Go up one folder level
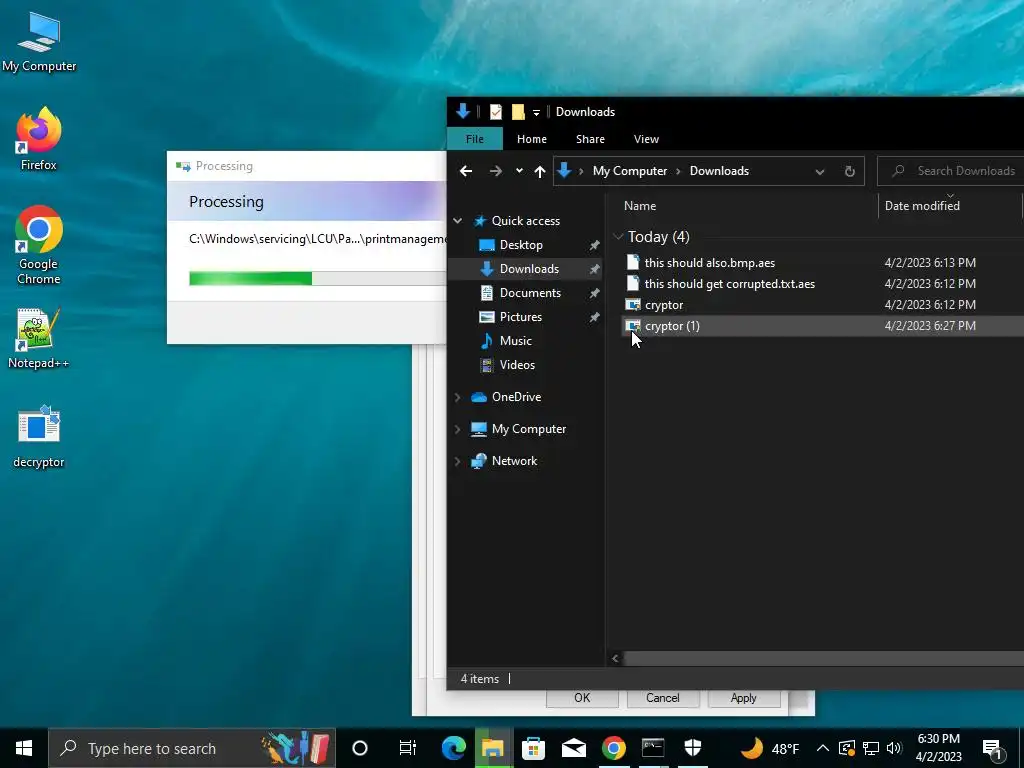Image resolution: width=1024 pixels, height=768 pixels. [539, 171]
